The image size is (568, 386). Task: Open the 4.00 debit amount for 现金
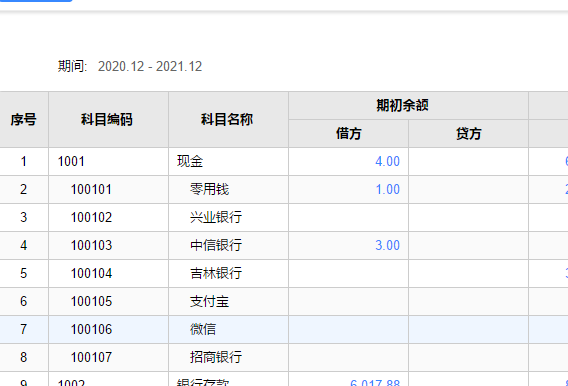387,161
